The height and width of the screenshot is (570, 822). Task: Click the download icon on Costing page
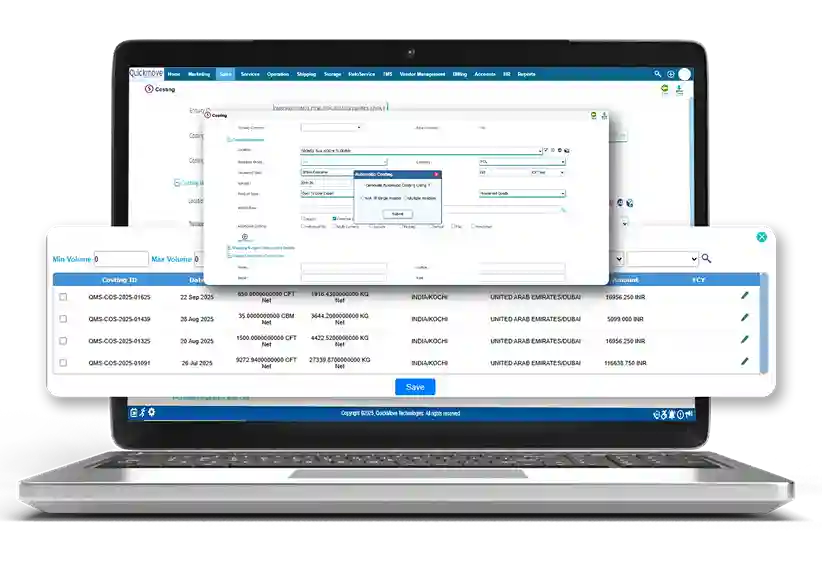pos(679,90)
